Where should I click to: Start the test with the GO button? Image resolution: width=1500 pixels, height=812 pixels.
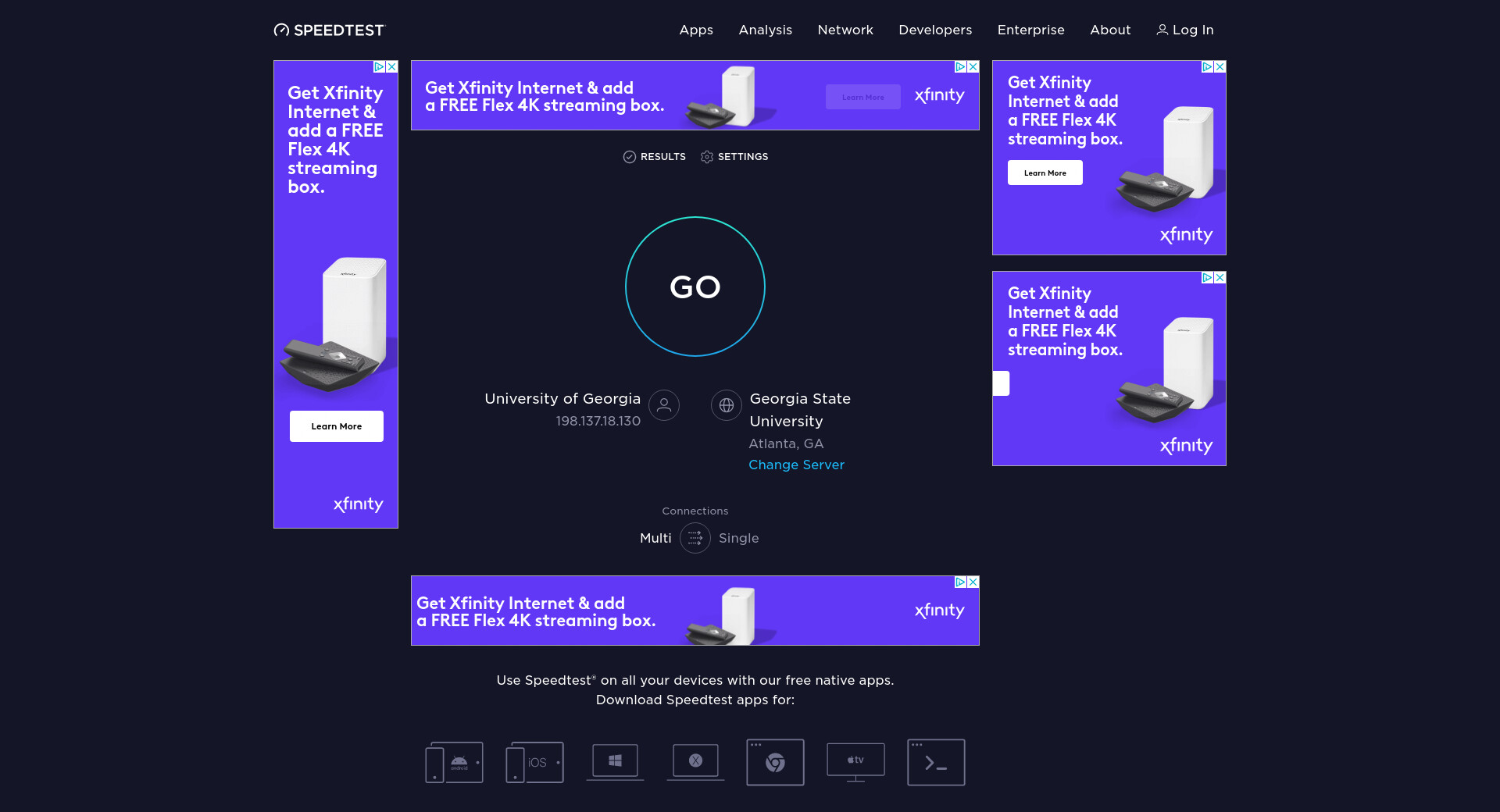point(695,287)
